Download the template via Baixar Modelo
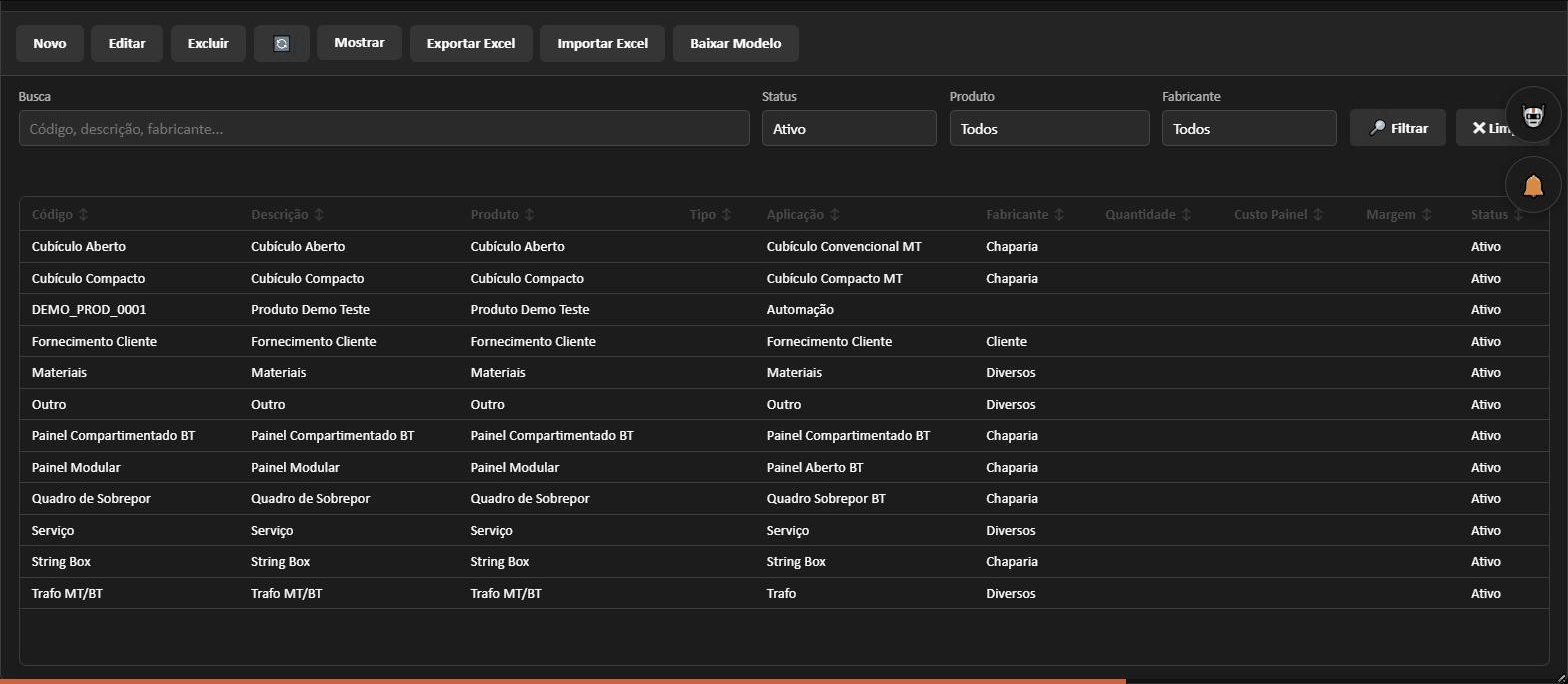This screenshot has height=684, width=1568. (x=736, y=44)
